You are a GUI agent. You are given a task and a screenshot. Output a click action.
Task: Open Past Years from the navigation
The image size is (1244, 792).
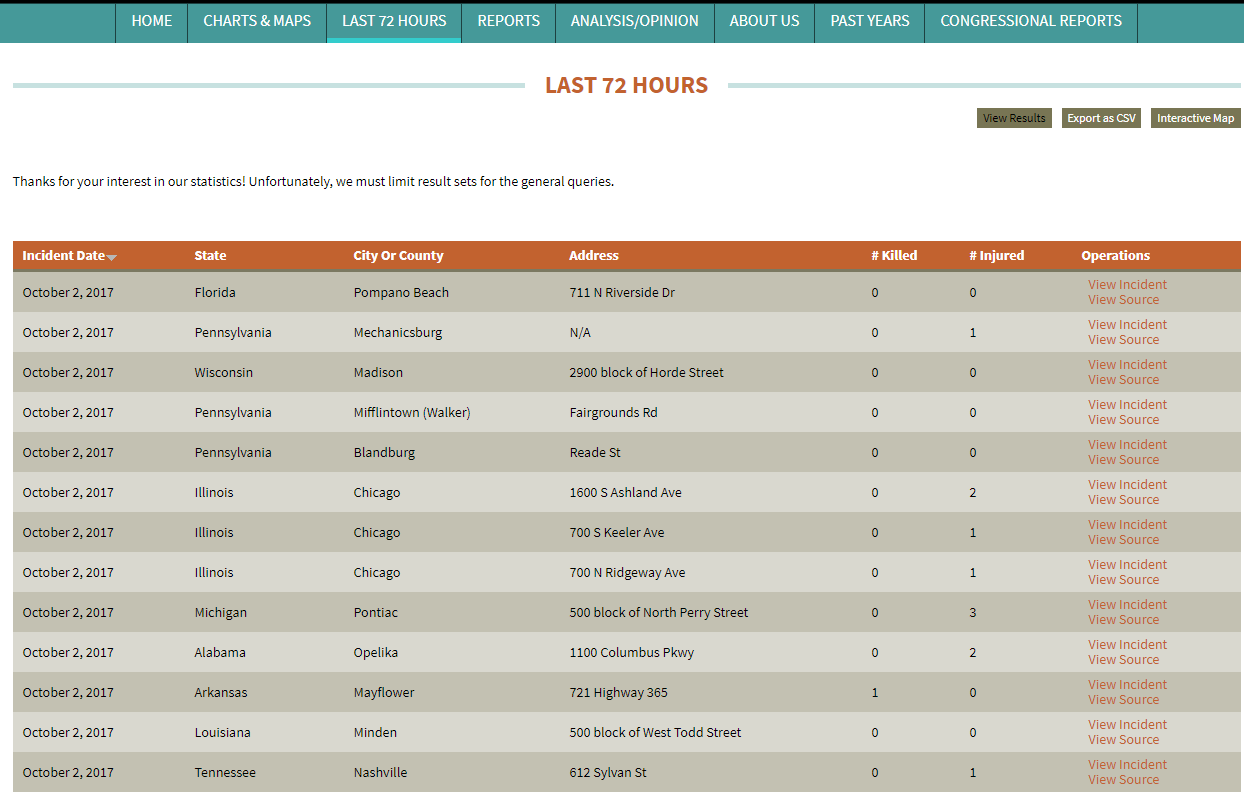(x=869, y=21)
